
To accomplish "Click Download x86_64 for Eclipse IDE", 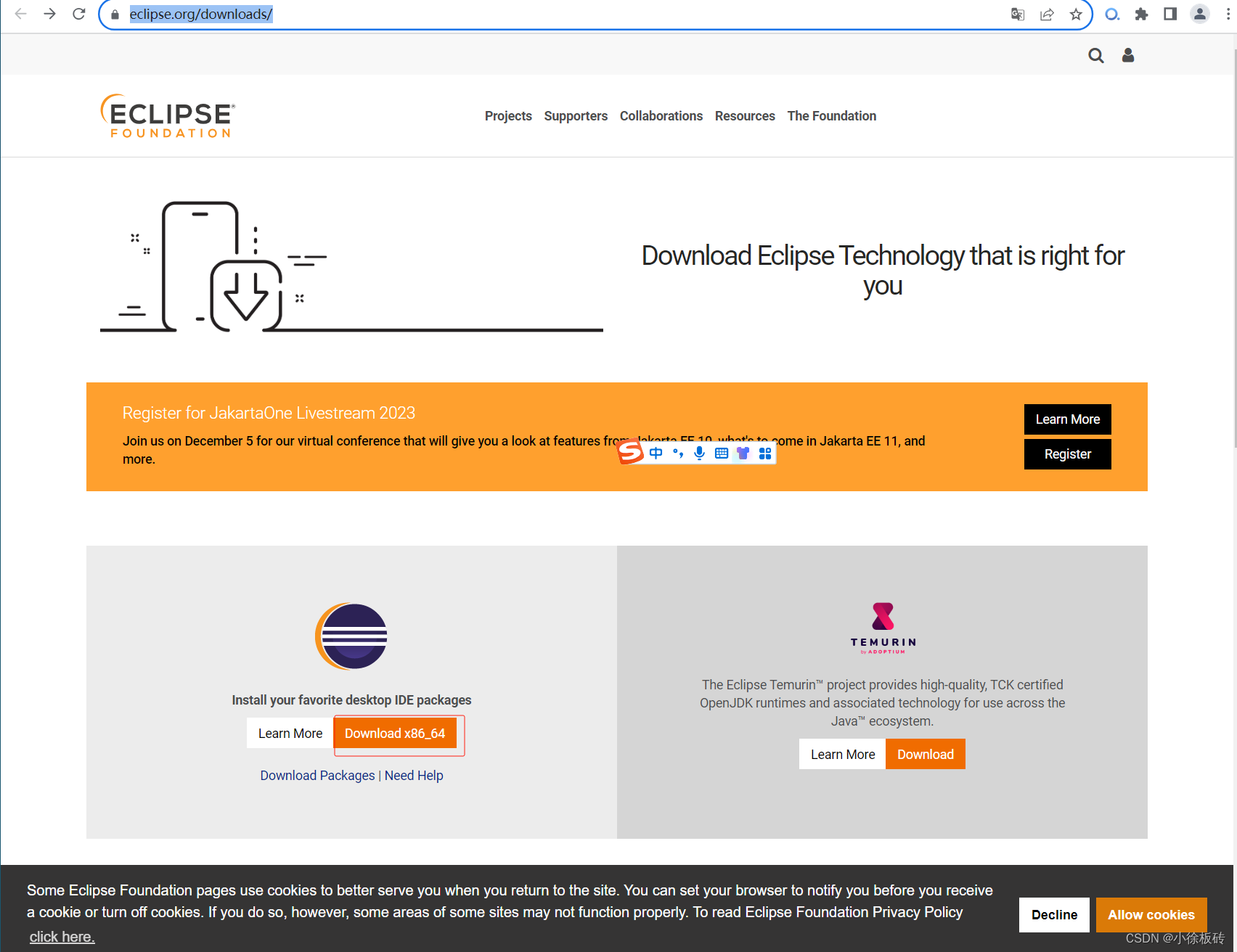I will 396,733.
